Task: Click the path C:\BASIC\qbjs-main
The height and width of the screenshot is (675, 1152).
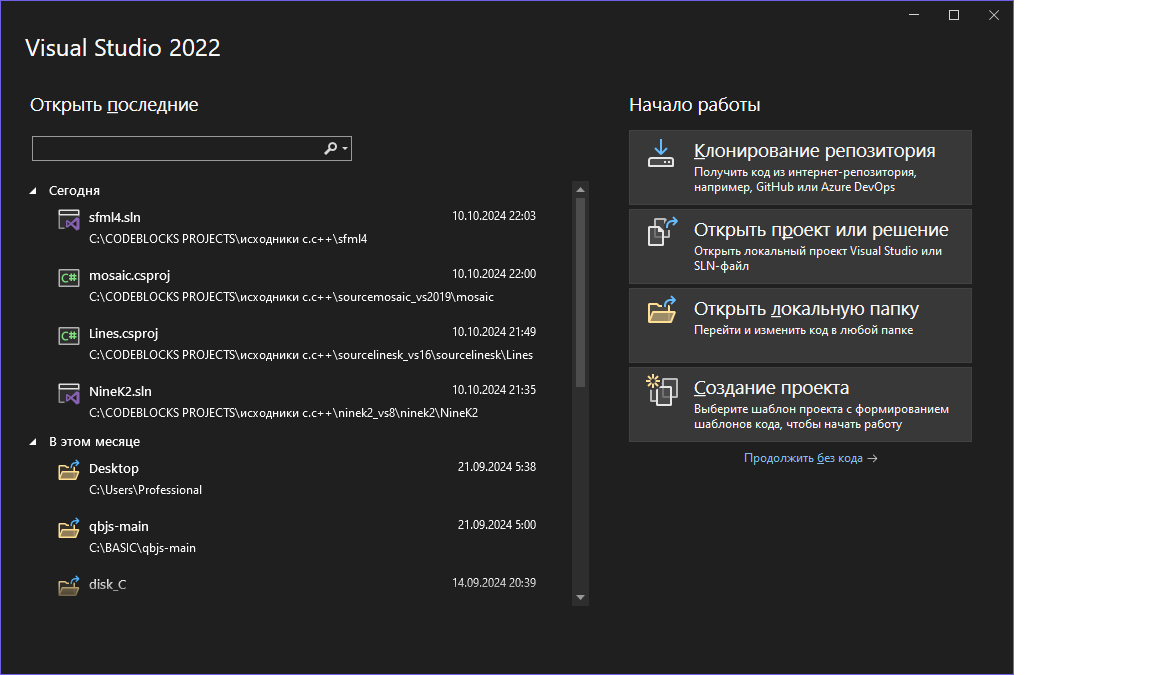Action: coord(143,548)
